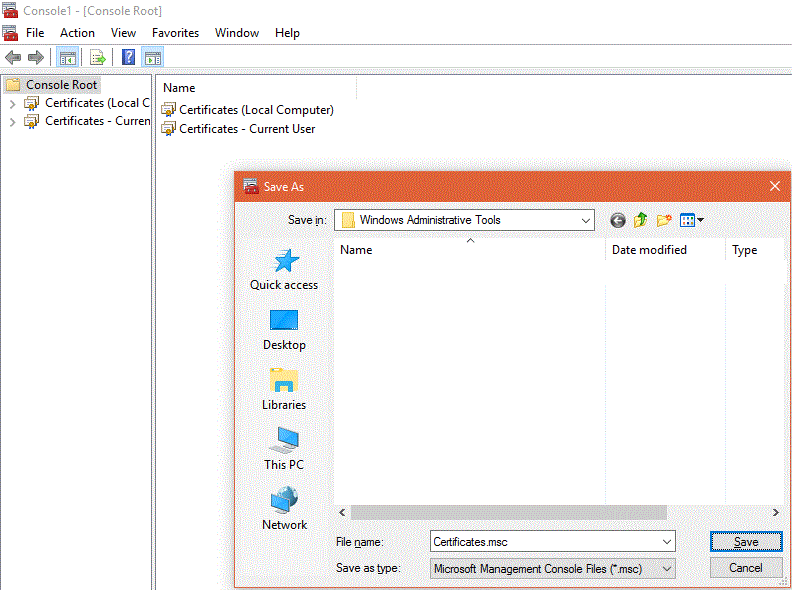792x590 pixels.
Task: Expand the Save in folder dropdown
Action: (585, 220)
